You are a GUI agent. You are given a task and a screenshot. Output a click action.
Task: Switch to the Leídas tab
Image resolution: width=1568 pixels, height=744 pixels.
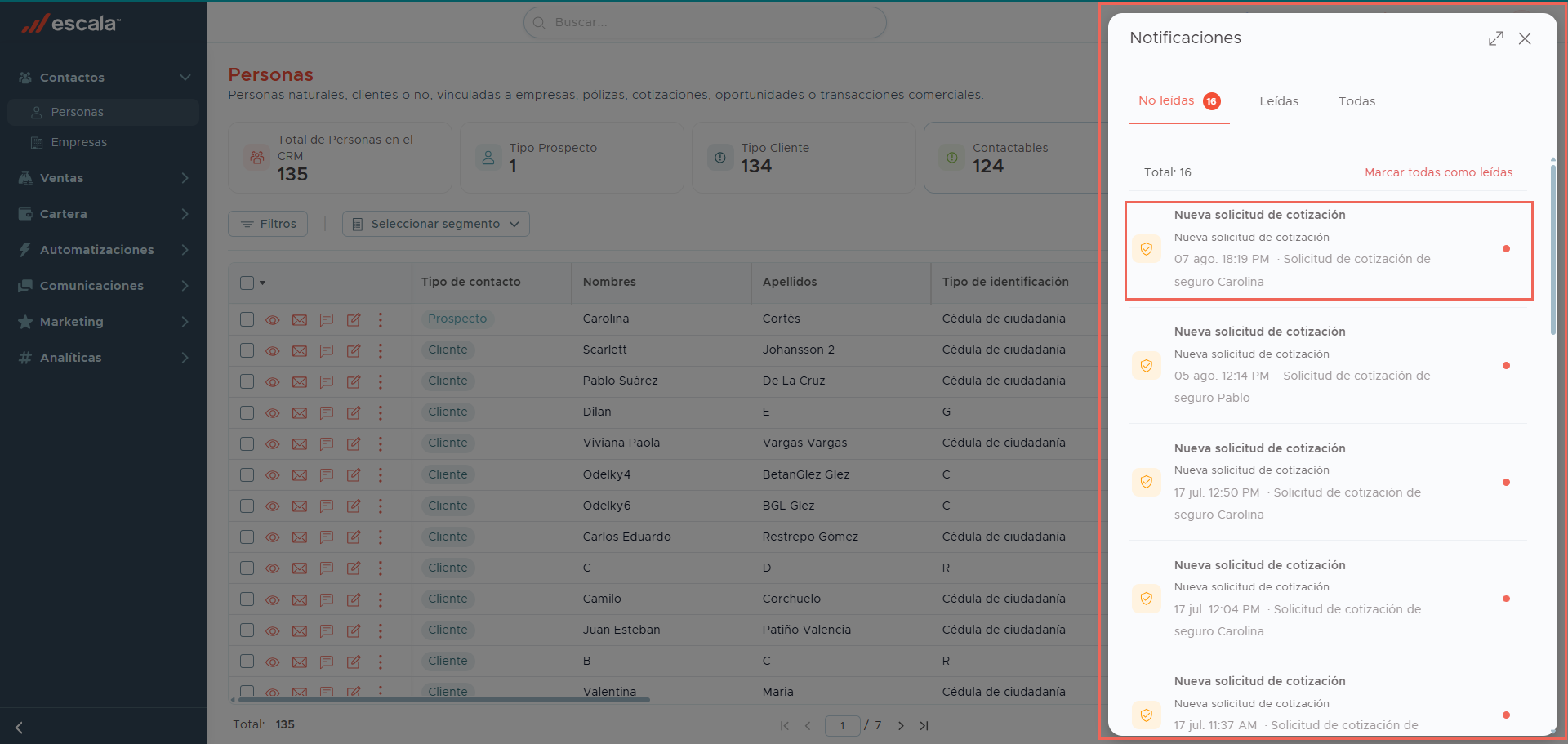[1279, 101]
